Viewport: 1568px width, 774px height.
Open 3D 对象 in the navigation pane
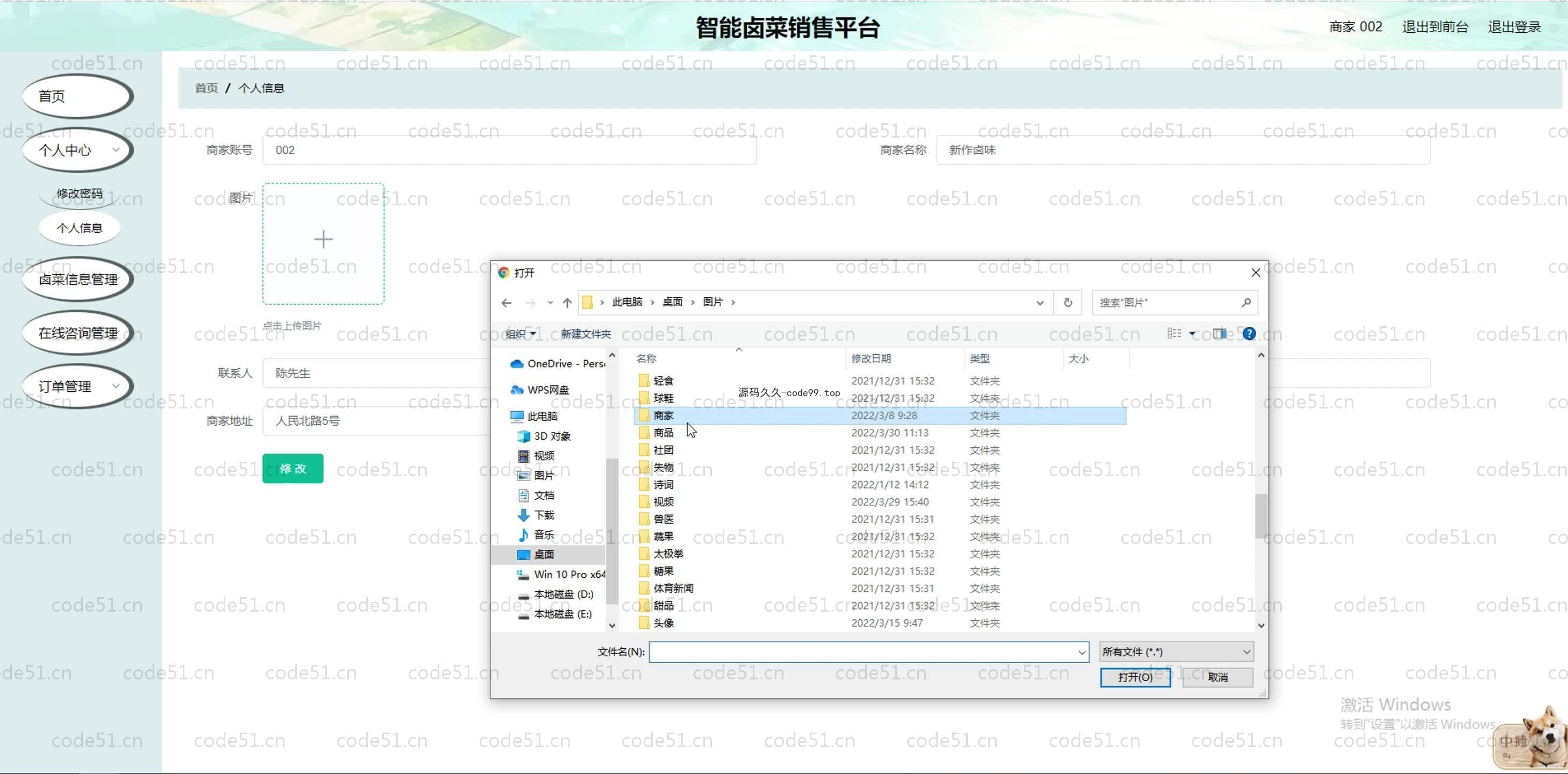tap(544, 436)
